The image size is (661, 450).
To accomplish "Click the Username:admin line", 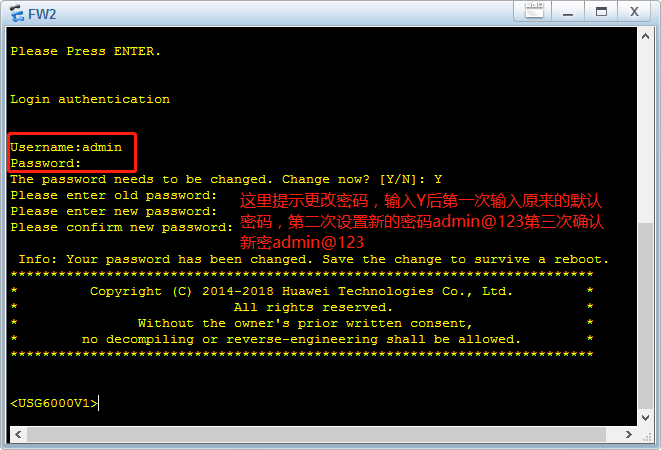I will (66, 147).
